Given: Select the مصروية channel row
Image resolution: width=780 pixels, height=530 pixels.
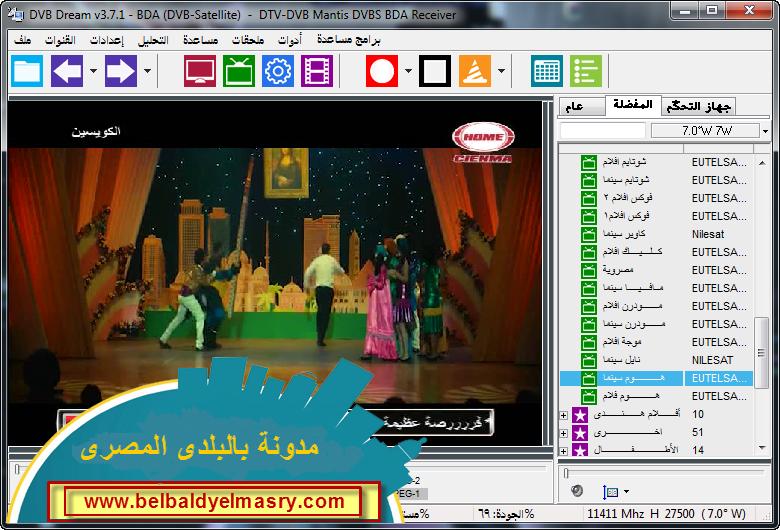Looking at the screenshot, I should coord(656,271).
